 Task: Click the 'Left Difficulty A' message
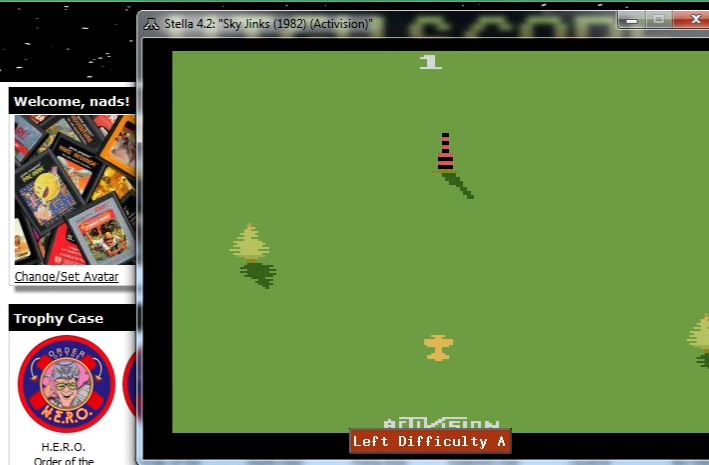(x=430, y=441)
